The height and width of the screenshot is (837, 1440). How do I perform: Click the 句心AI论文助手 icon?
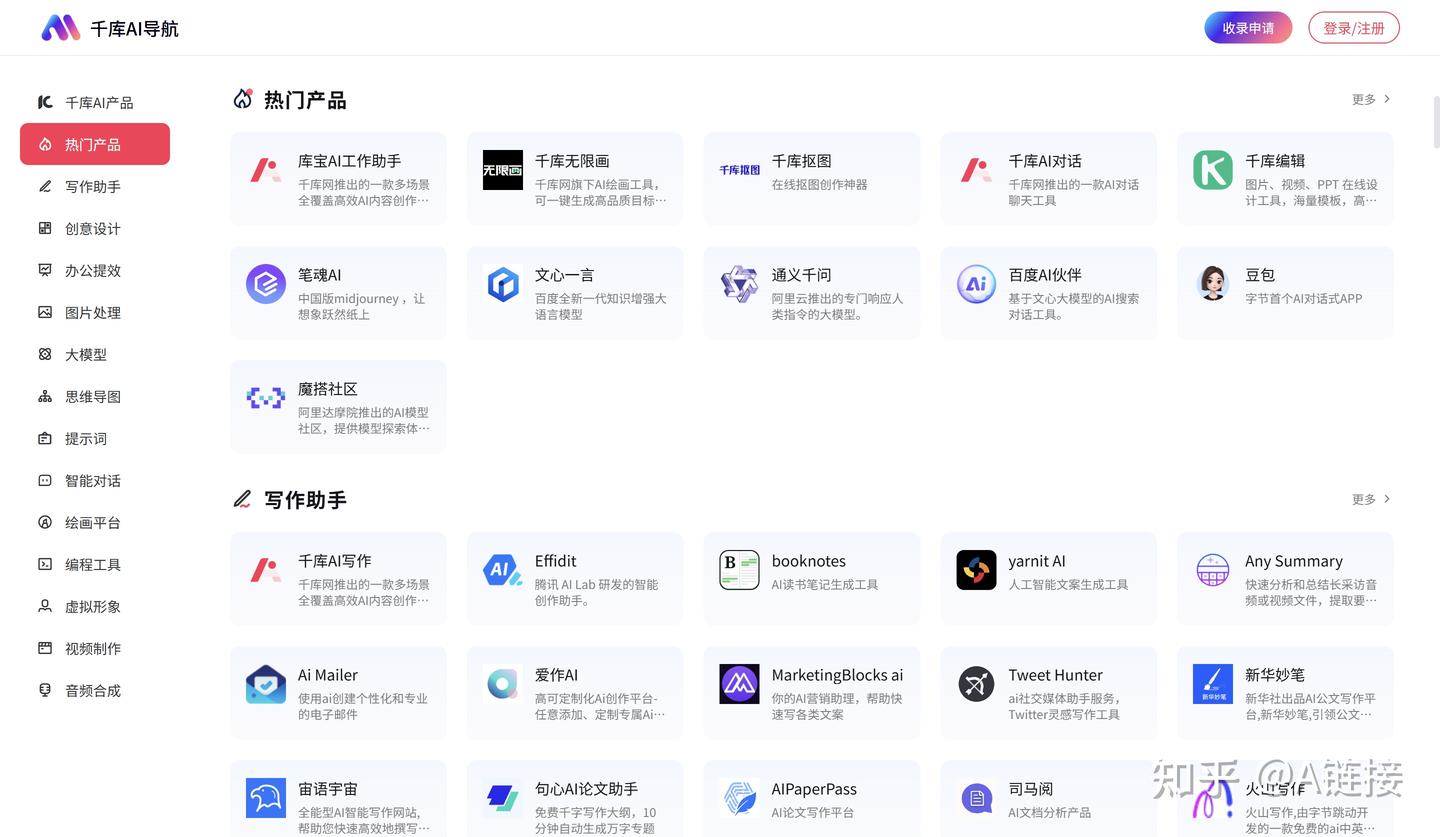(x=503, y=798)
